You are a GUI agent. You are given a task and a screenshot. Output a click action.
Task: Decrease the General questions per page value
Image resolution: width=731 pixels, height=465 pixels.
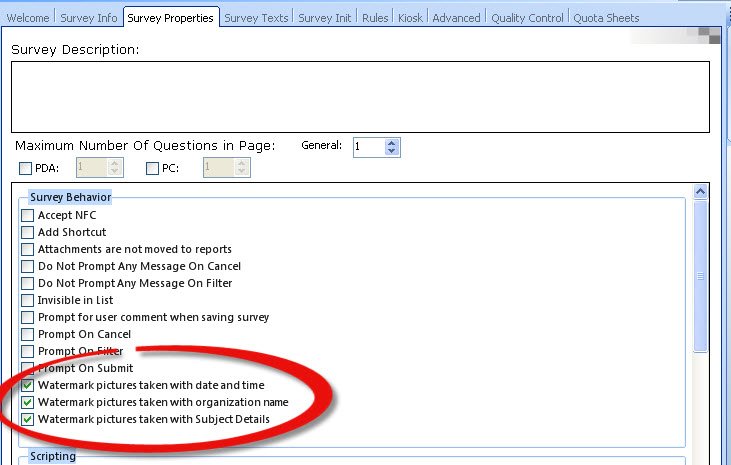[392, 151]
